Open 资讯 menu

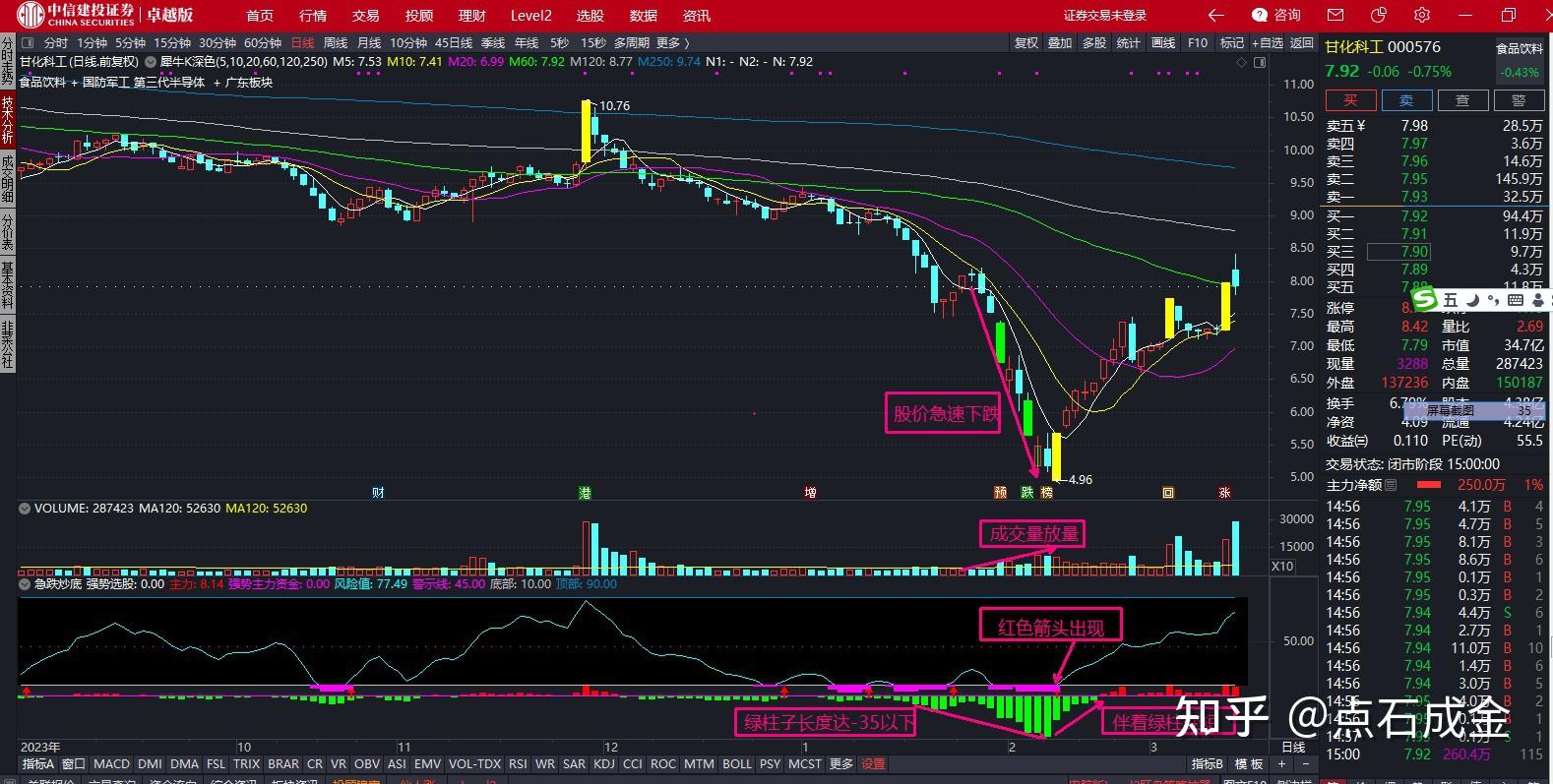[697, 15]
